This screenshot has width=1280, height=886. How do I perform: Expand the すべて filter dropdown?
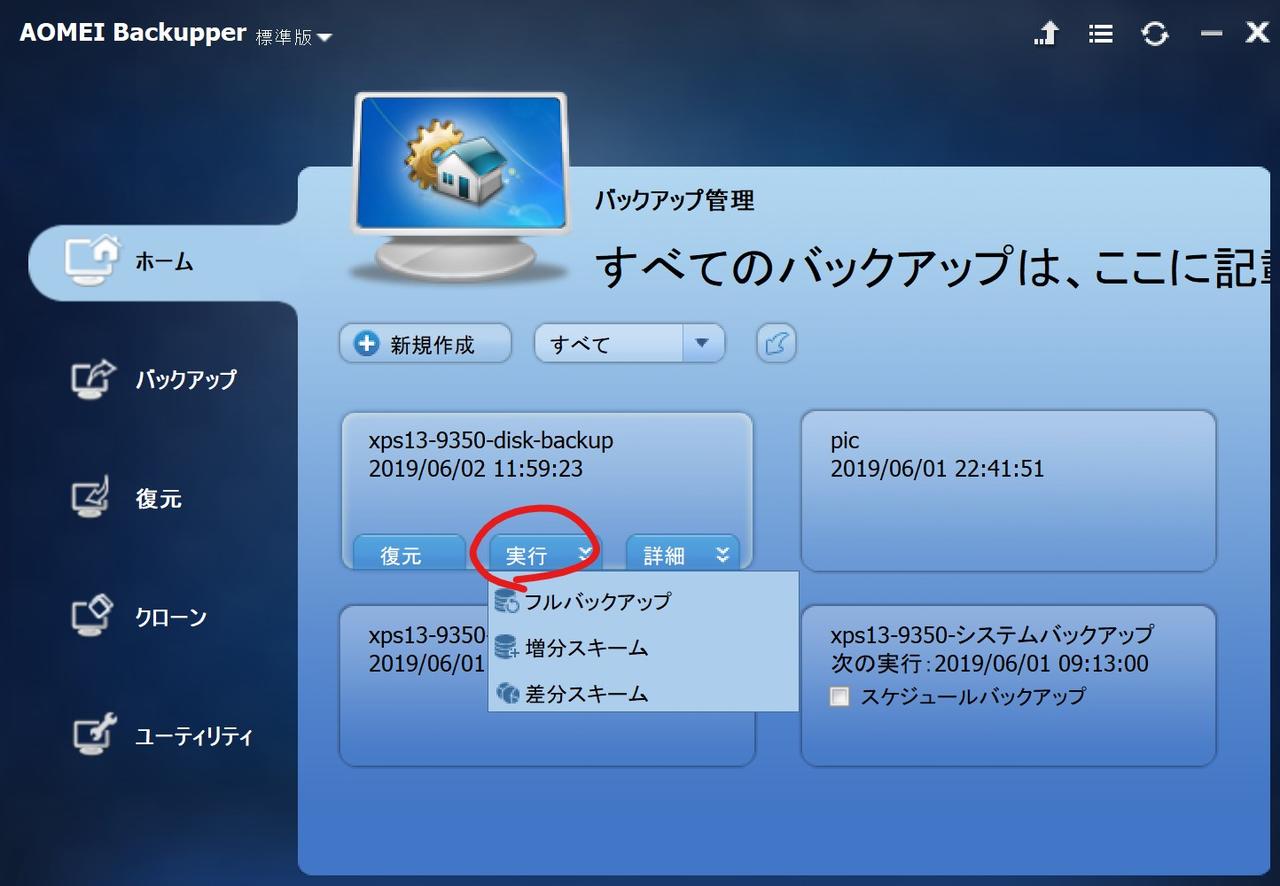703,344
